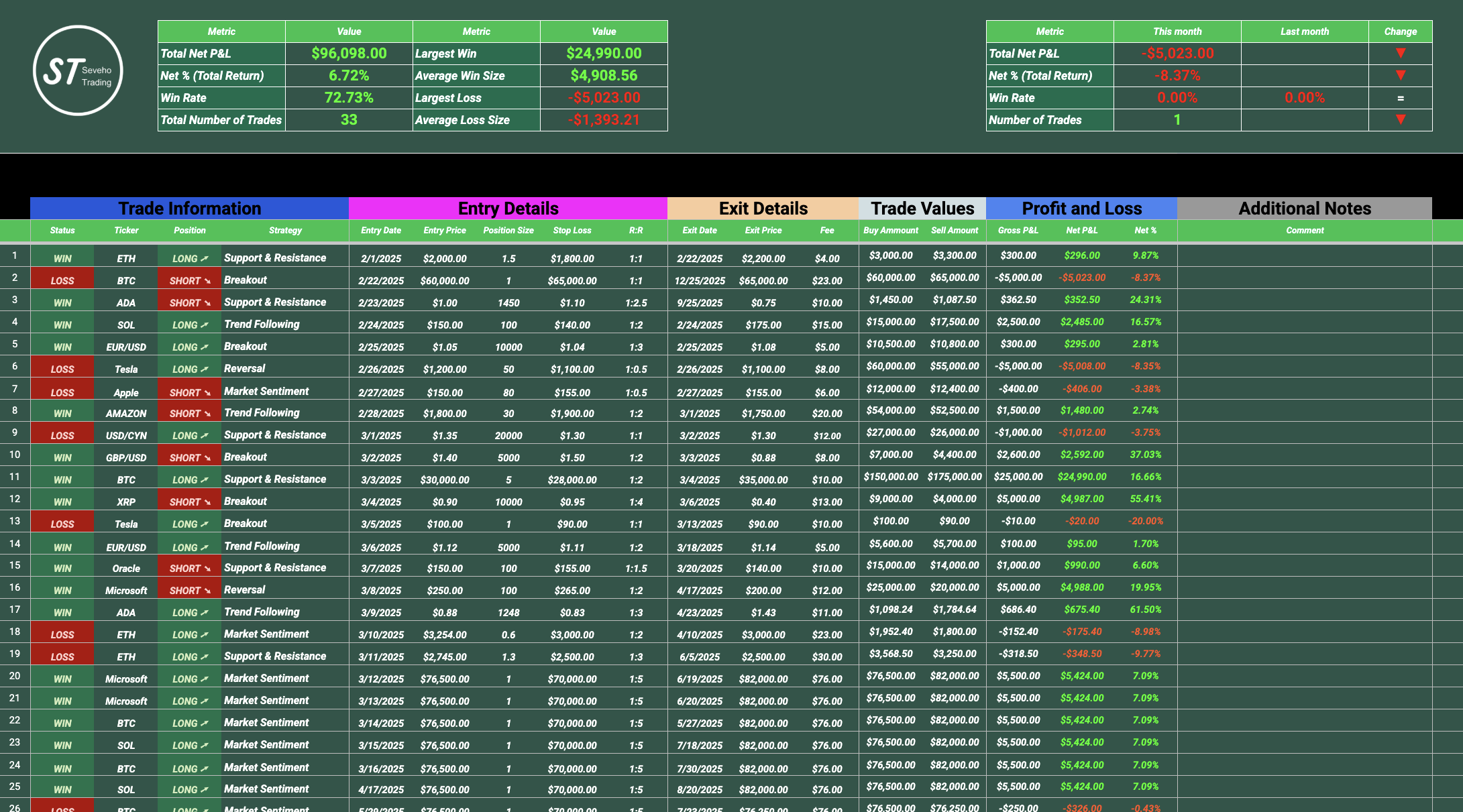
Task: Select the Comment cell for row 1
Action: coord(1305,257)
